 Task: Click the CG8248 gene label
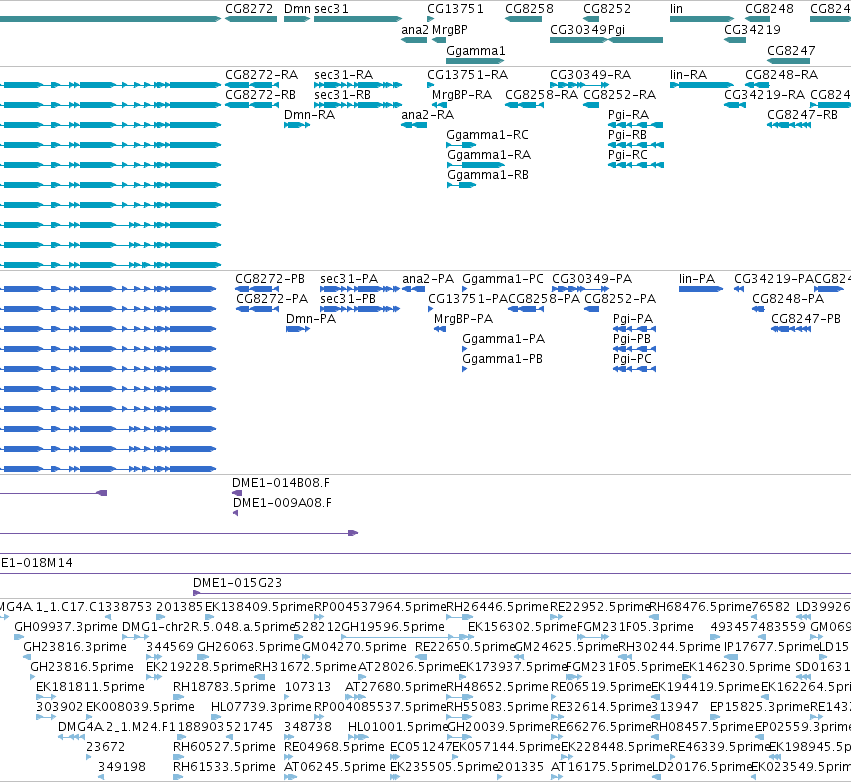point(769,9)
